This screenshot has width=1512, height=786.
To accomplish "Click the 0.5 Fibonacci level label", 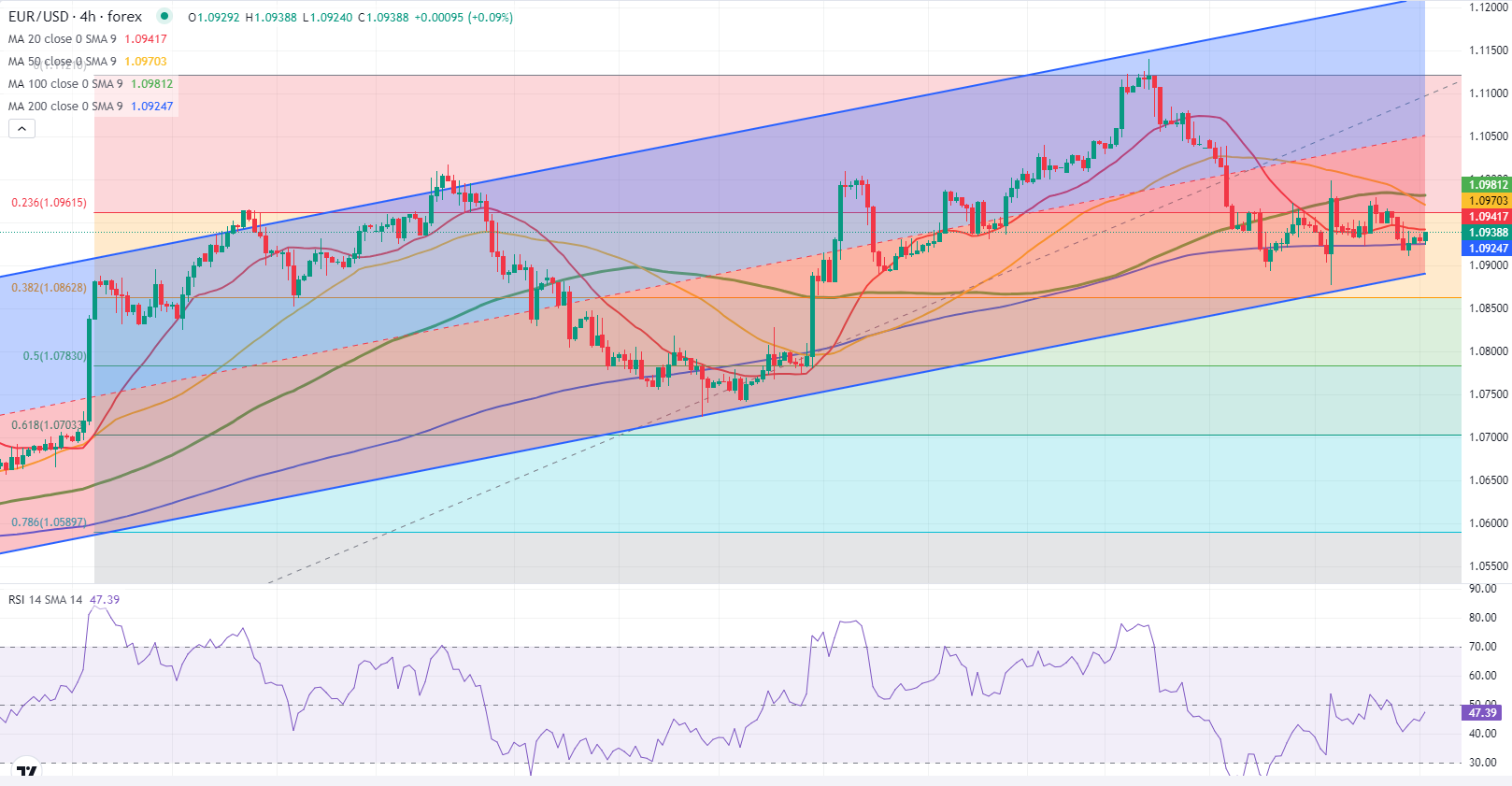I will pyautogui.click(x=54, y=356).
